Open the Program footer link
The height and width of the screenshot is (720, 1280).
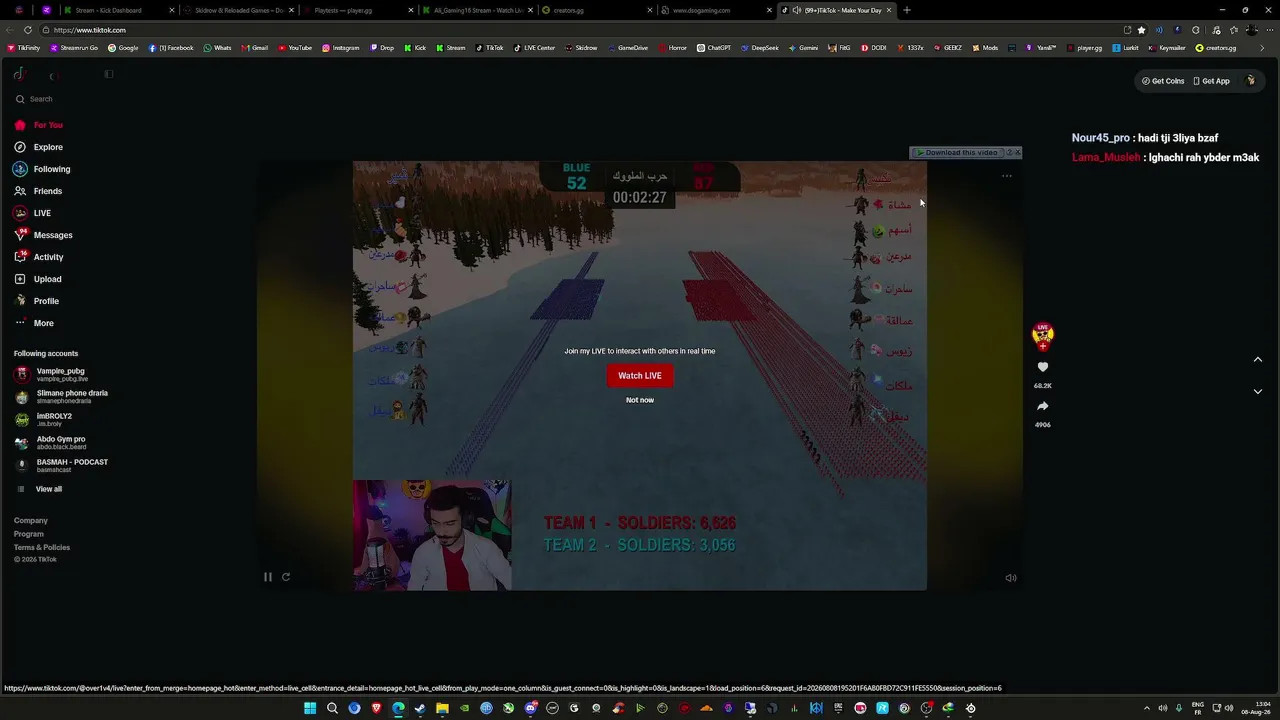point(29,534)
